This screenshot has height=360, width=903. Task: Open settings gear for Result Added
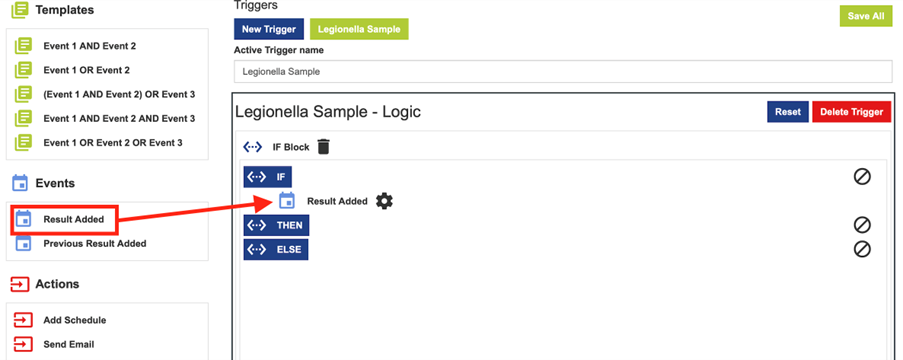[x=384, y=201]
